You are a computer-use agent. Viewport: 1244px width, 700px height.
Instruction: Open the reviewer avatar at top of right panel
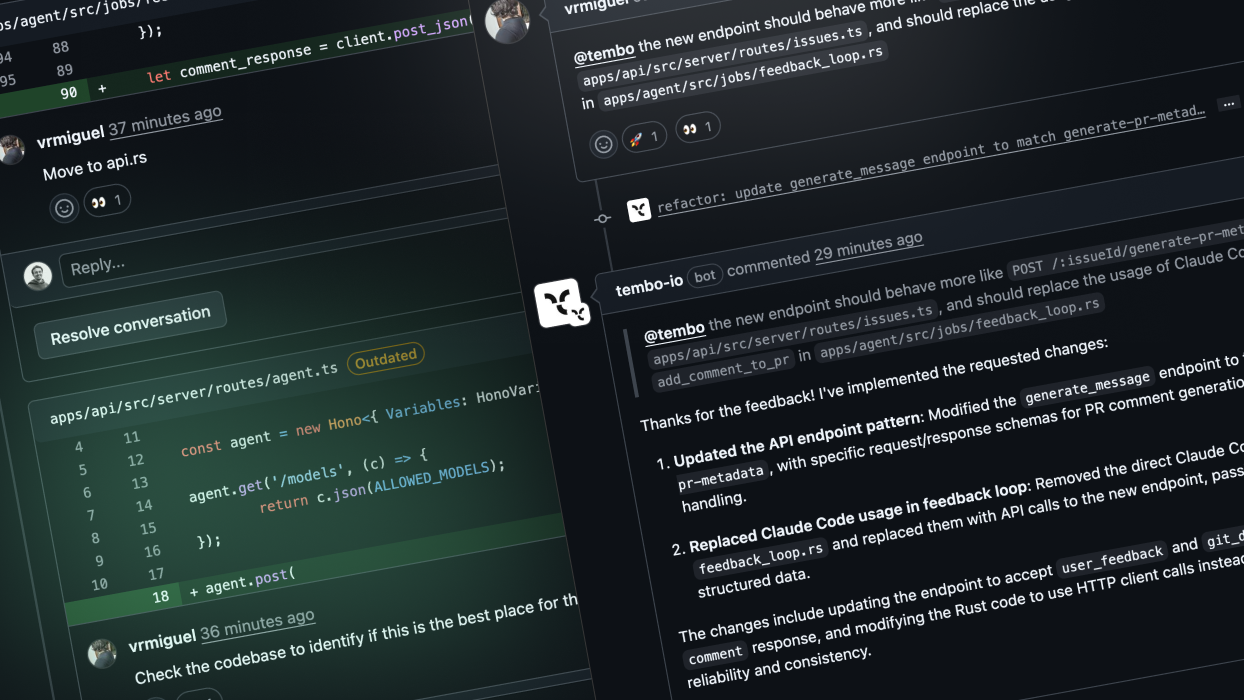pyautogui.click(x=507, y=21)
